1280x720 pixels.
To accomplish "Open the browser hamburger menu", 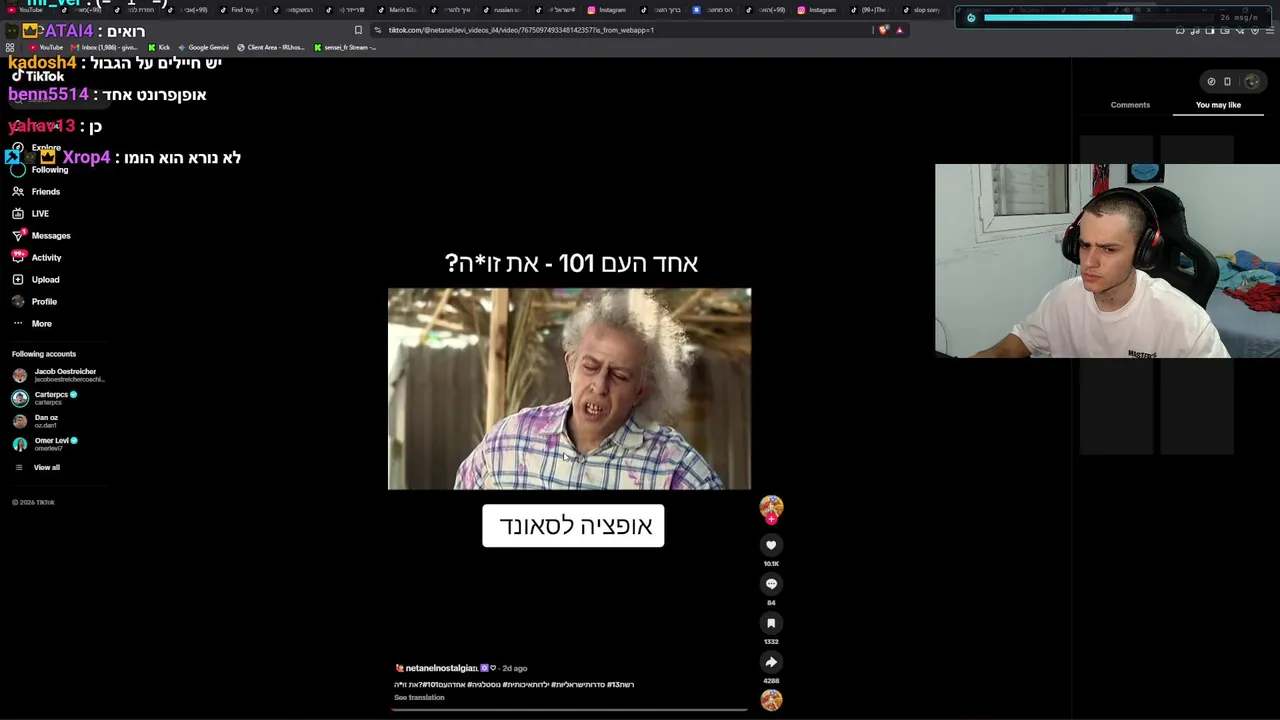I will click(x=1270, y=31).
